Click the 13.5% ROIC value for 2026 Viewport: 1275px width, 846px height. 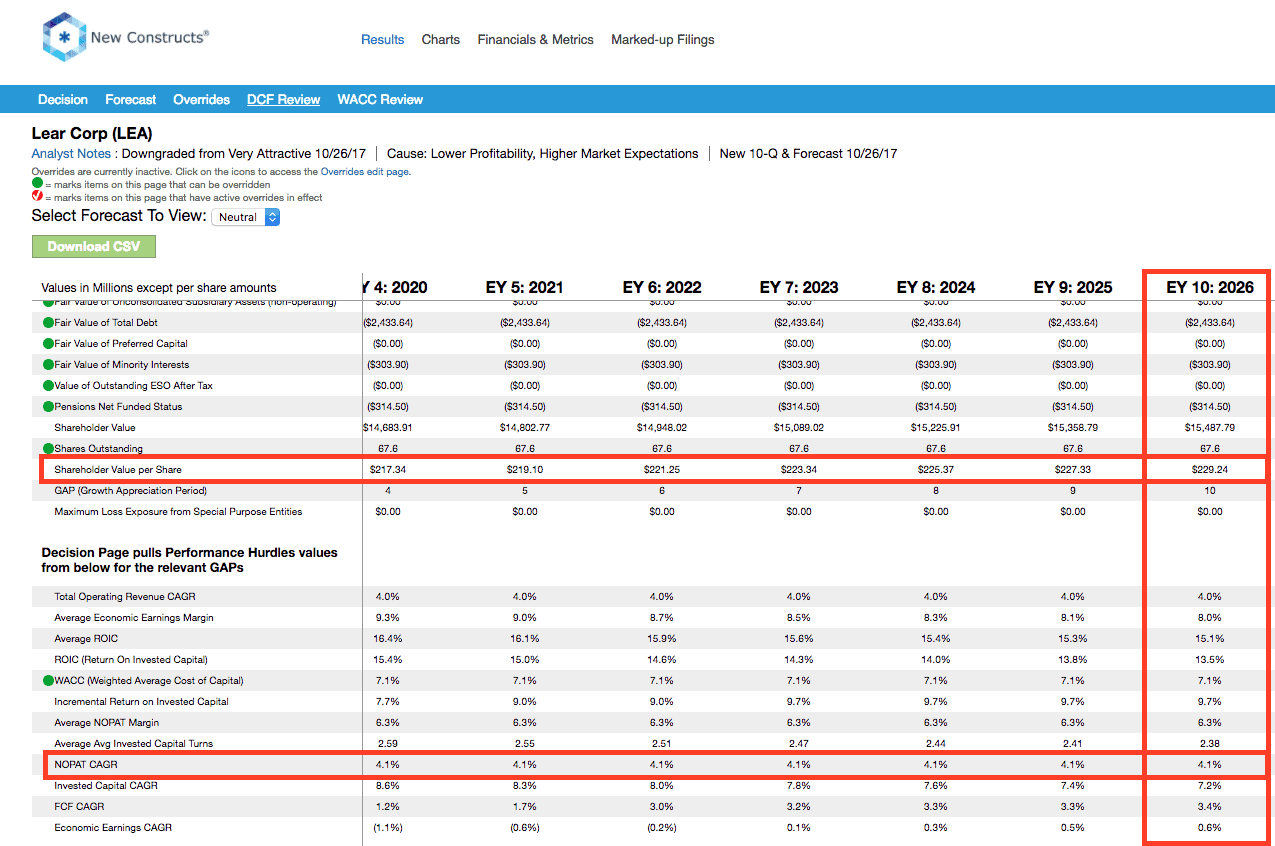click(x=1210, y=659)
